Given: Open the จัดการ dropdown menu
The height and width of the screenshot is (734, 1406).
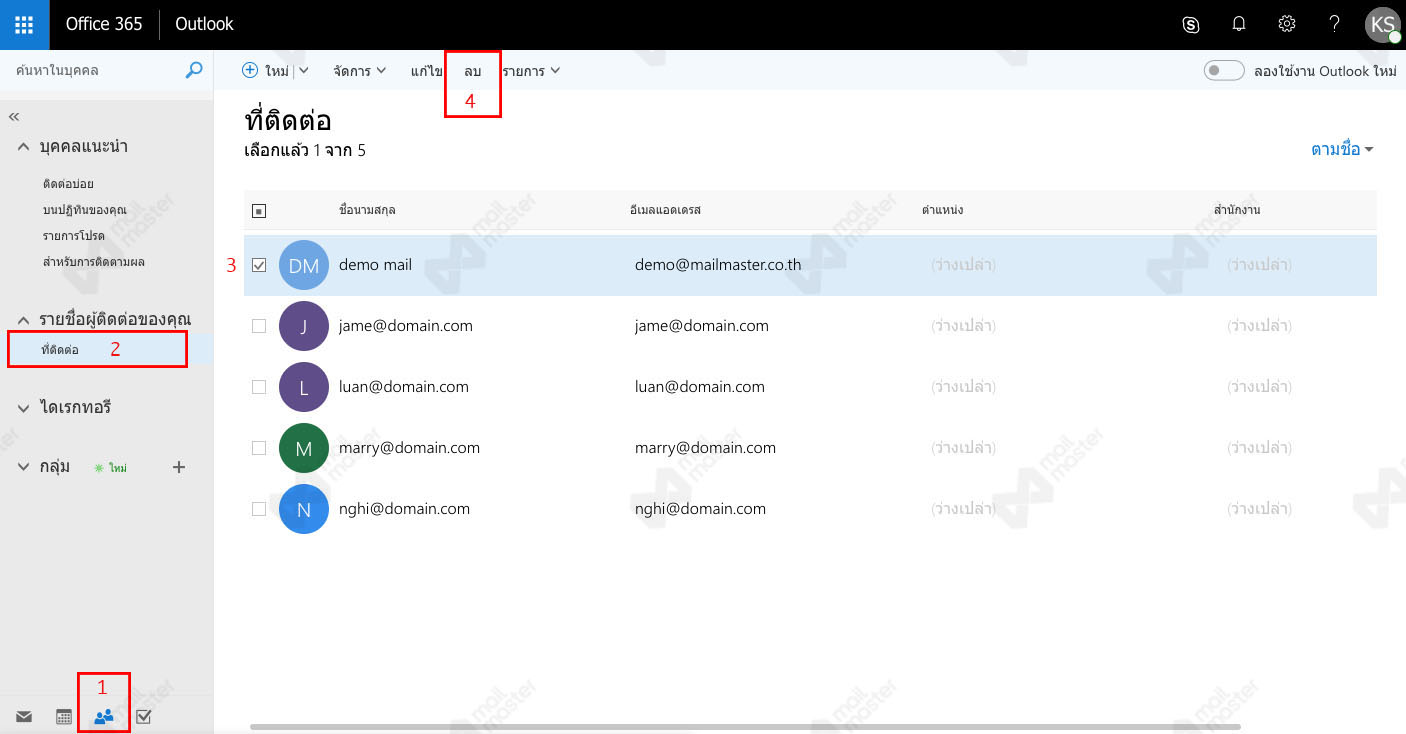Looking at the screenshot, I should (360, 71).
